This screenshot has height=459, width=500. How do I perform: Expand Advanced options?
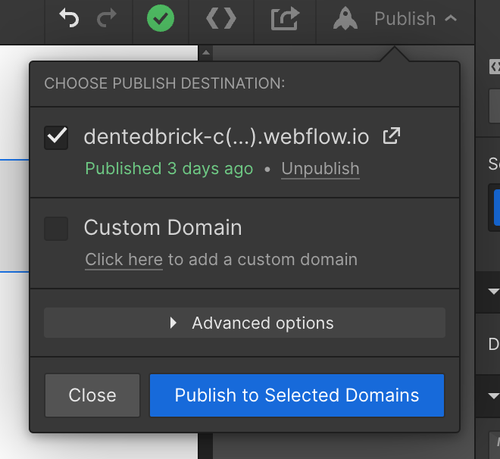pos(245,323)
